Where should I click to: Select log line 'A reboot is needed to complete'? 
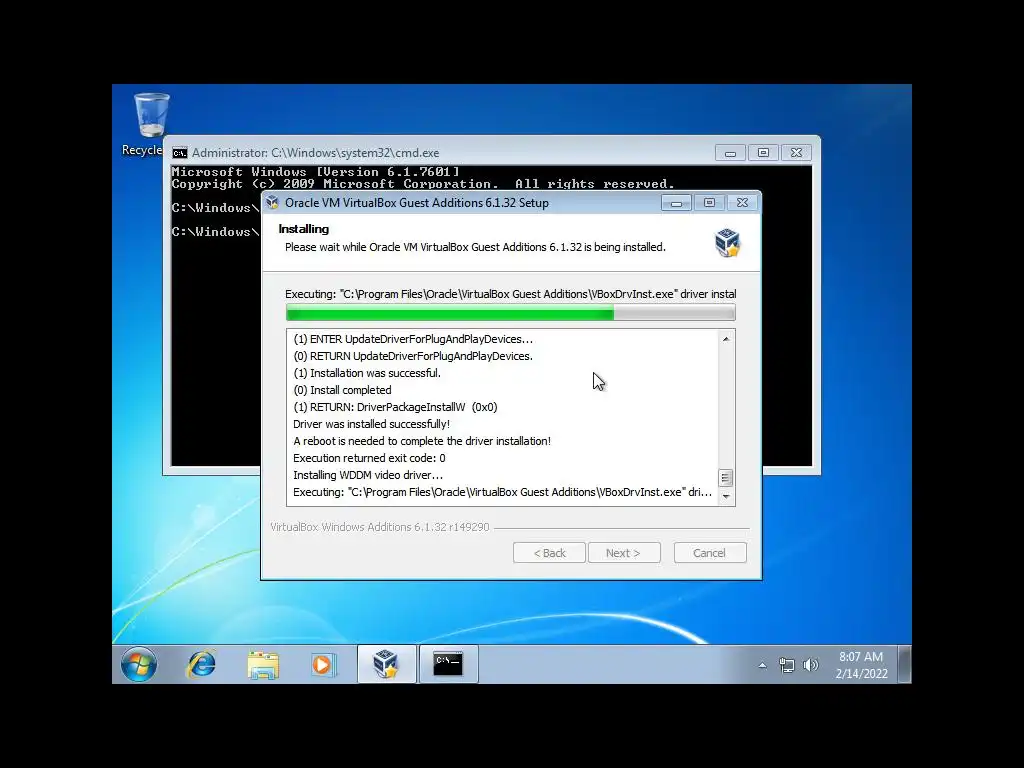tap(422, 441)
